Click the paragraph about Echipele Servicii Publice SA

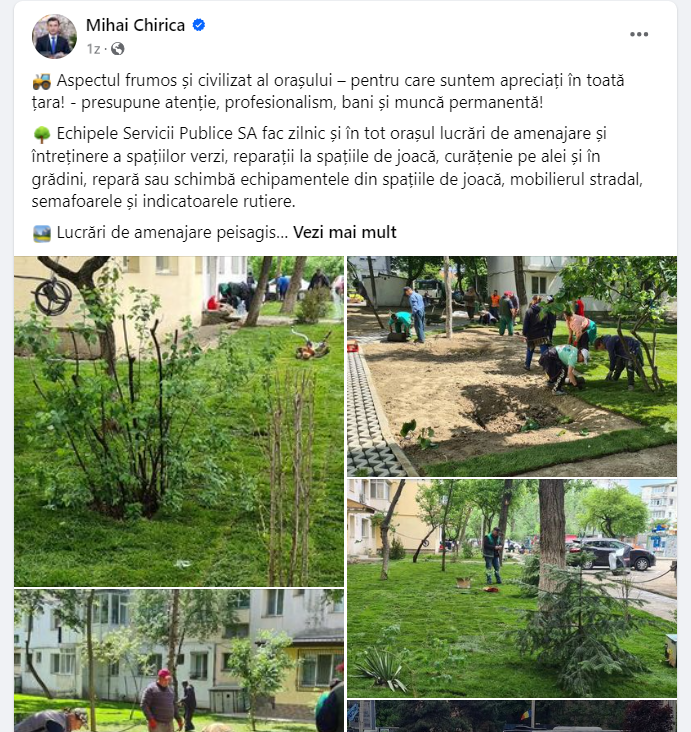point(337,167)
